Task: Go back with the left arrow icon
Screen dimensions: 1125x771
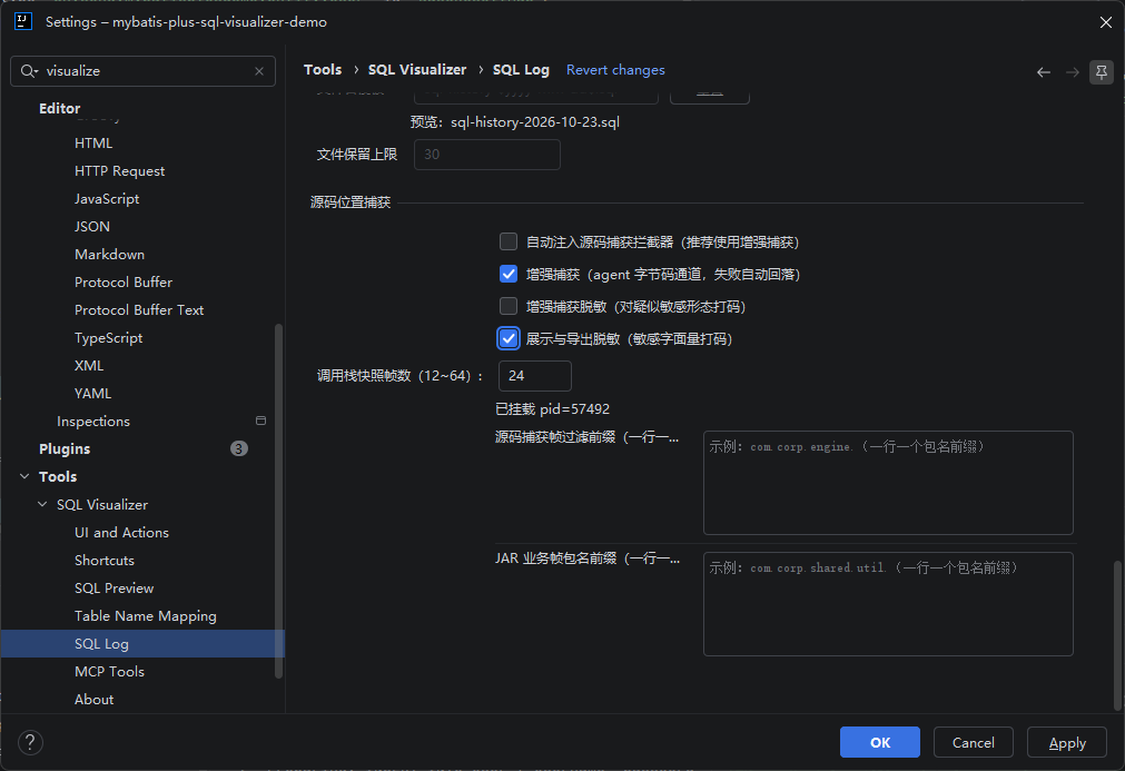Action: pos(1043,72)
